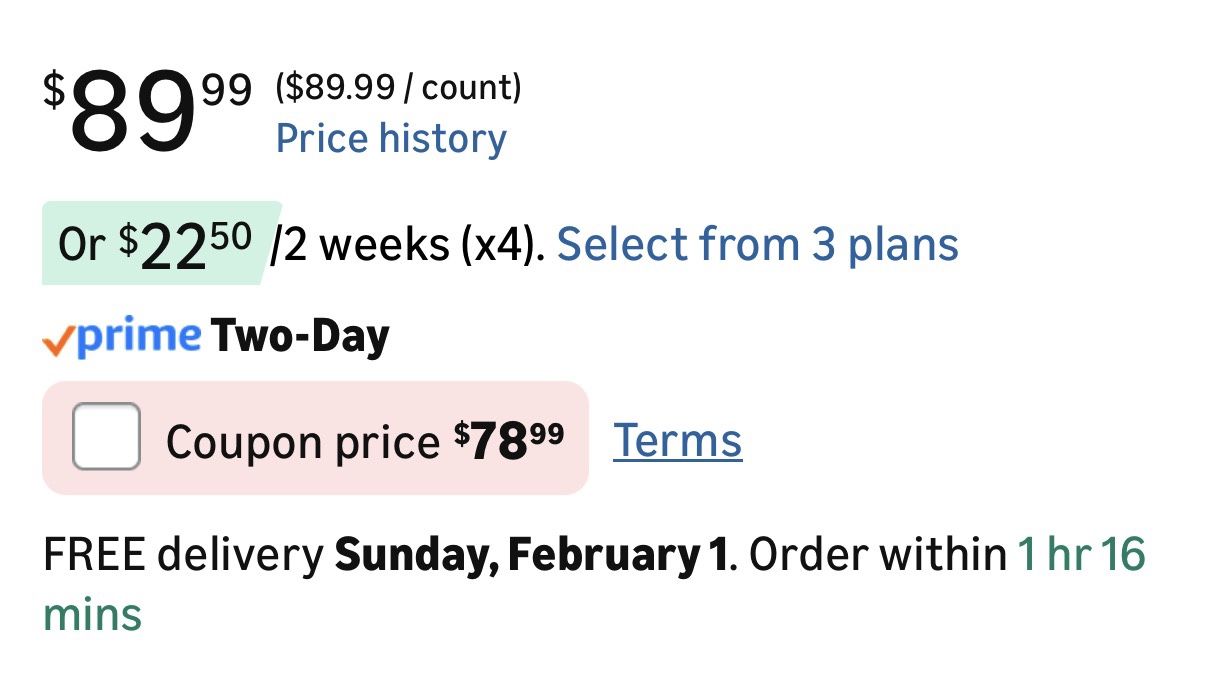Click the Order within text
1206x682 pixels.
pyautogui.click(x=877, y=555)
